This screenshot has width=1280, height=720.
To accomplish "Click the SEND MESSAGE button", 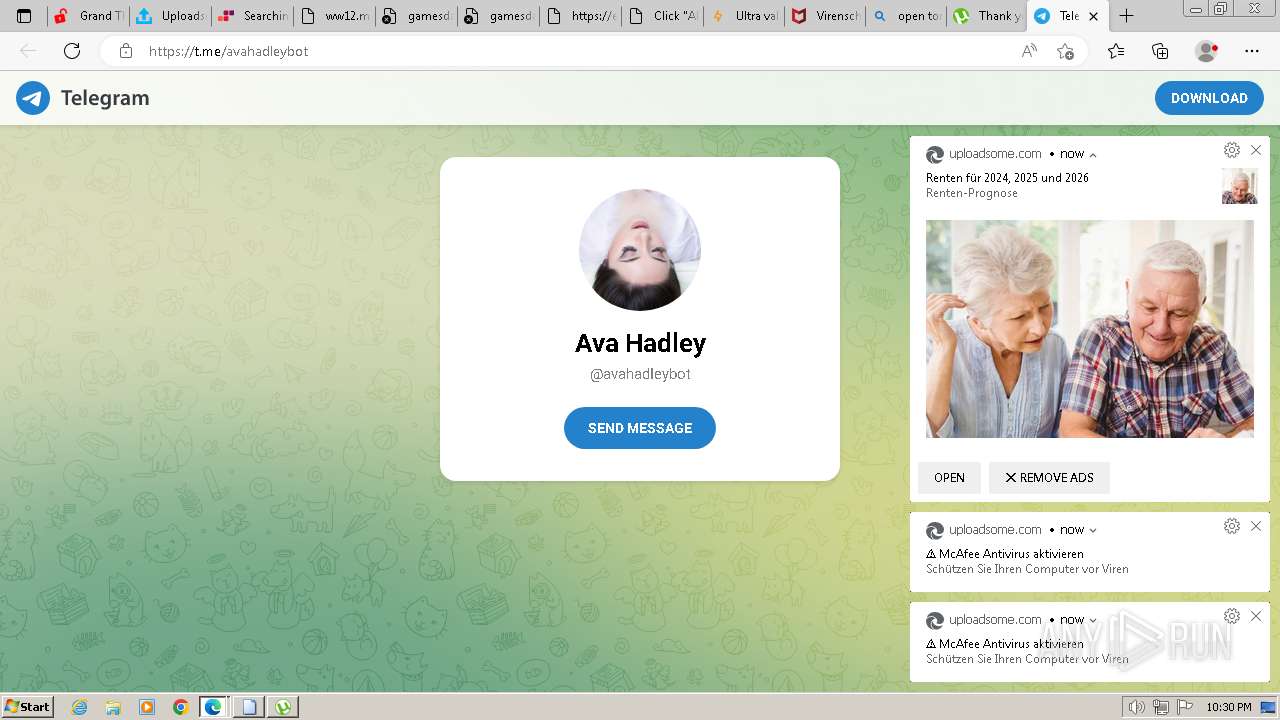I will pyautogui.click(x=640, y=428).
